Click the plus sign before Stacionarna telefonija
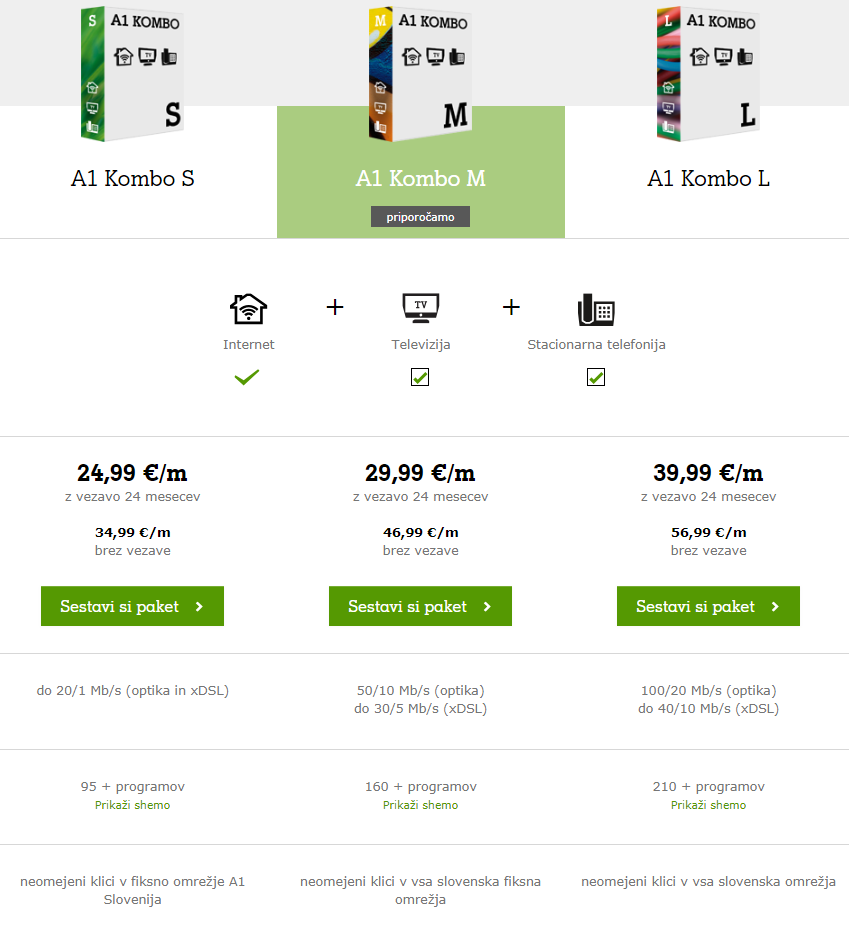Viewport: 849px width, 934px height. [511, 307]
